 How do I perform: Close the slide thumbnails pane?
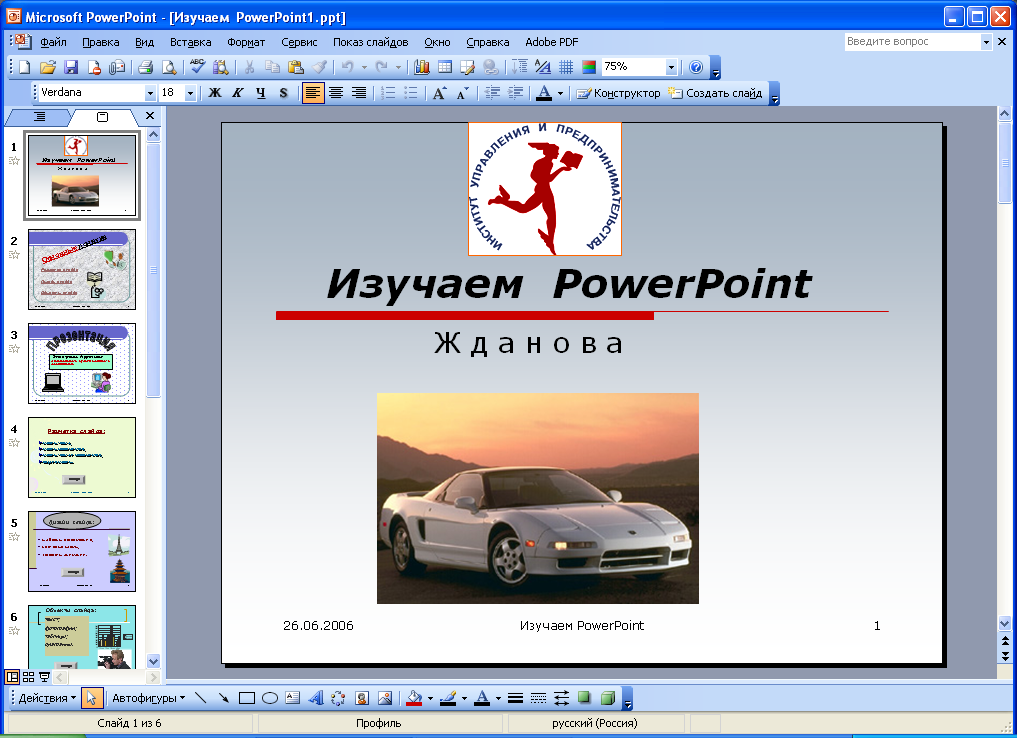pos(150,115)
